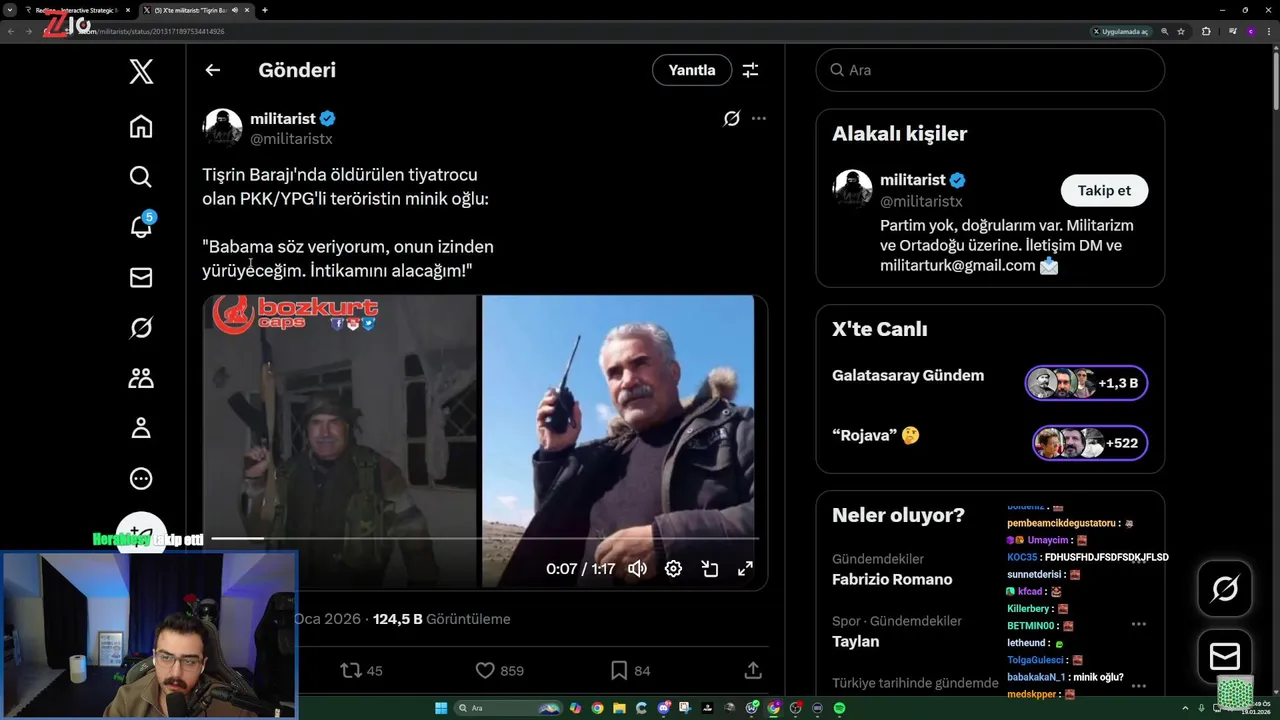Toggle picture-in-picture for video
Image resolution: width=1280 pixels, height=720 pixels.
[710, 568]
